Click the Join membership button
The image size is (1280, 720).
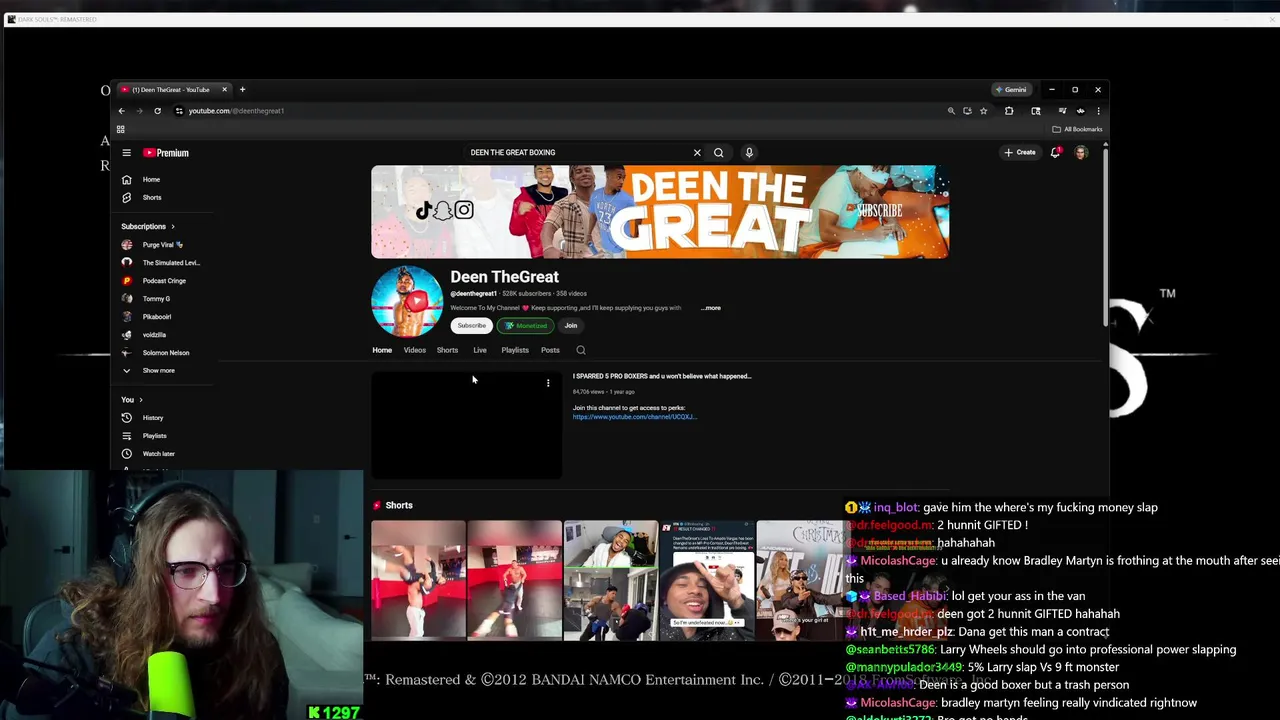571,326
